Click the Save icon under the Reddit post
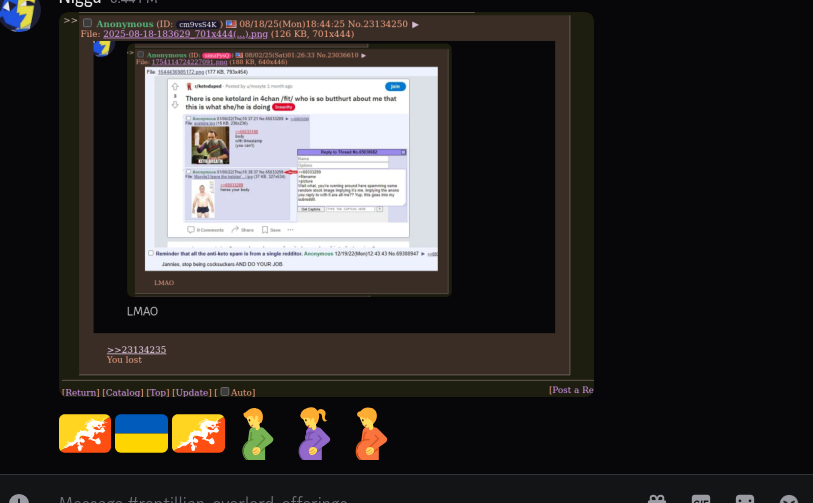813x503 pixels. [265, 230]
